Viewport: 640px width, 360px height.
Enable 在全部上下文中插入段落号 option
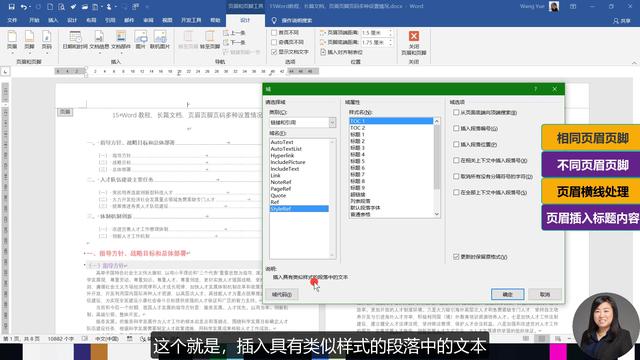456,192
